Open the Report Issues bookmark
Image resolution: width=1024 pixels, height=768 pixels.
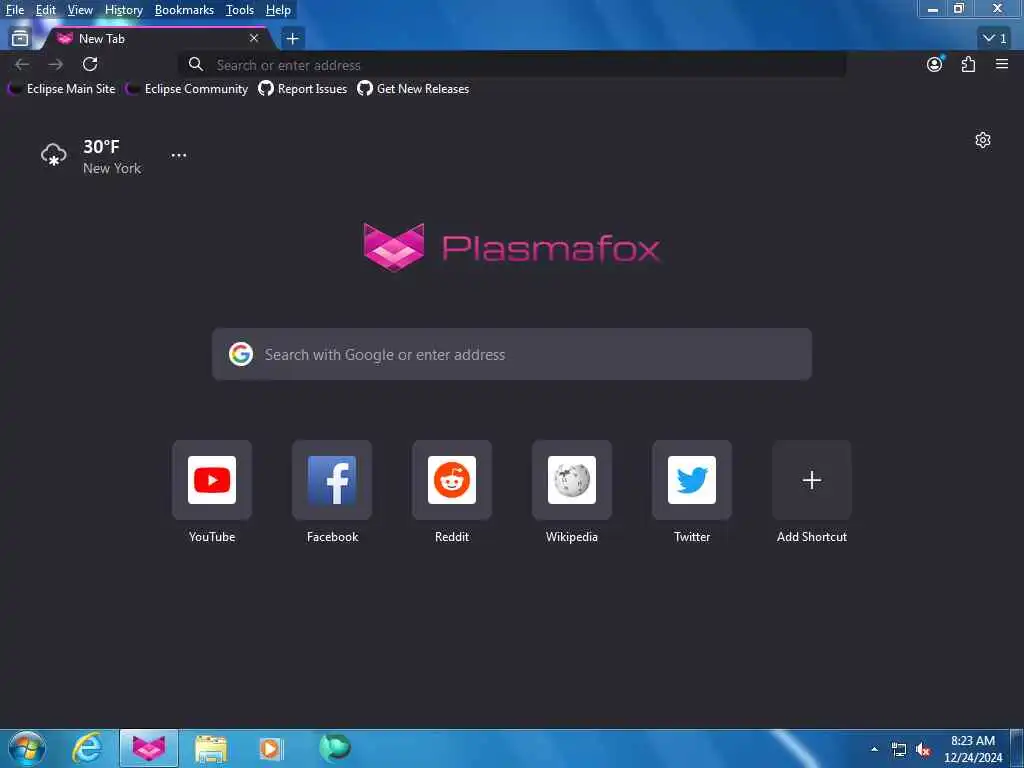[302, 89]
